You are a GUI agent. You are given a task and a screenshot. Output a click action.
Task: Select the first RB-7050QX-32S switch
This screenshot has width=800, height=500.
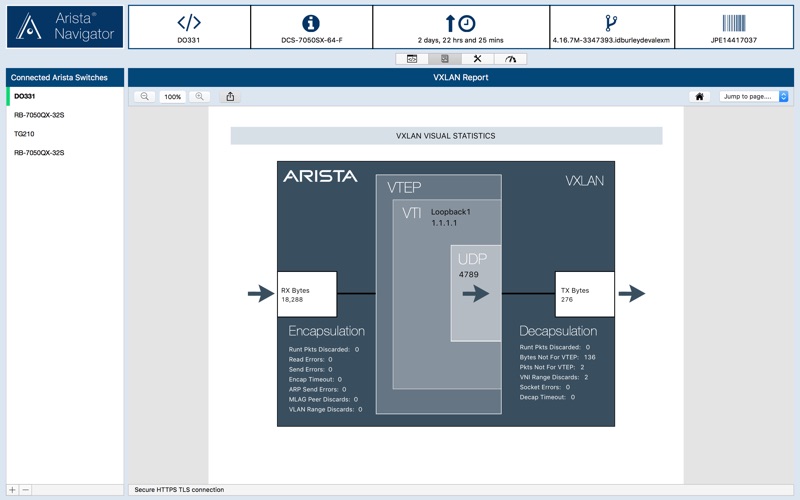[x=65, y=115]
